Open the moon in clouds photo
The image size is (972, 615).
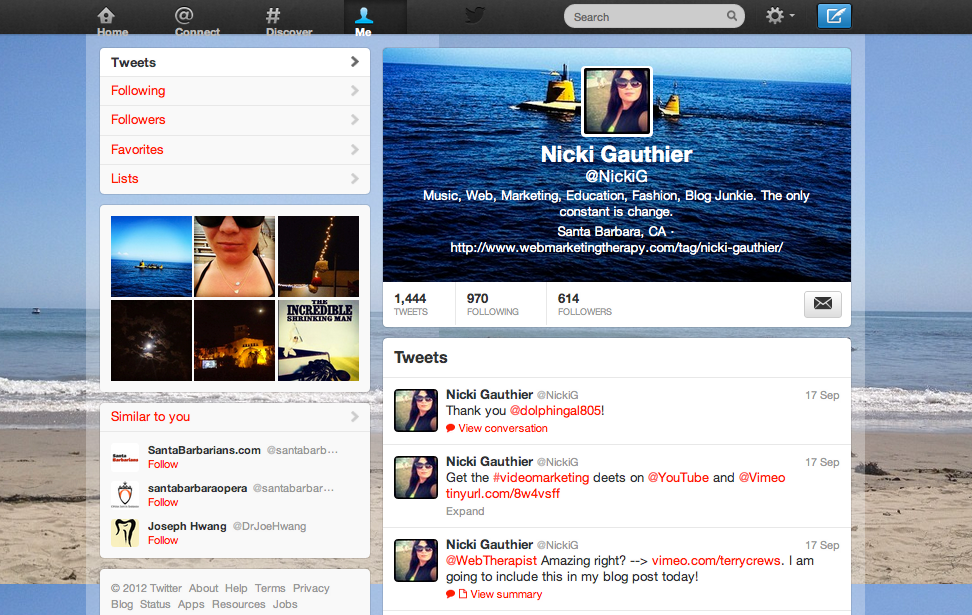click(151, 340)
